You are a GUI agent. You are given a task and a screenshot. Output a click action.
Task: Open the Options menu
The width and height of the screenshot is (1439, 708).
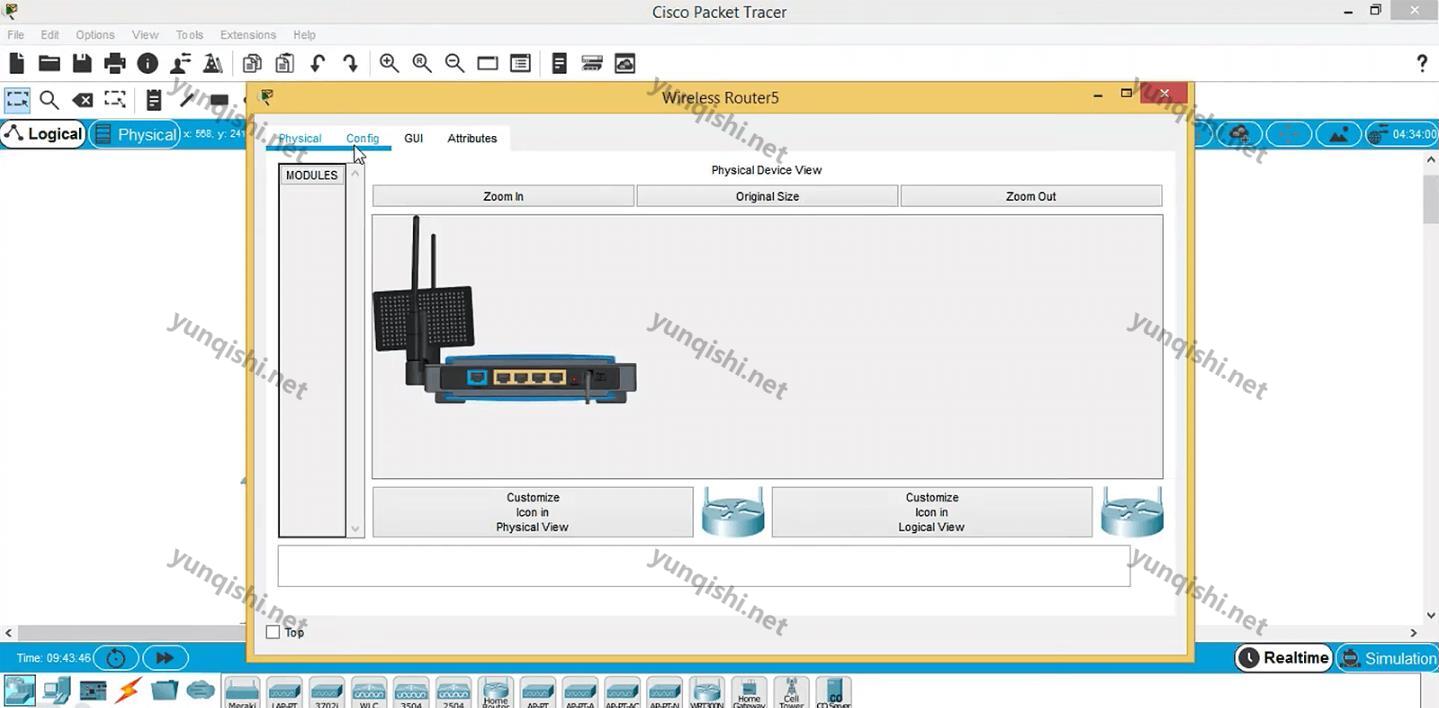point(95,34)
